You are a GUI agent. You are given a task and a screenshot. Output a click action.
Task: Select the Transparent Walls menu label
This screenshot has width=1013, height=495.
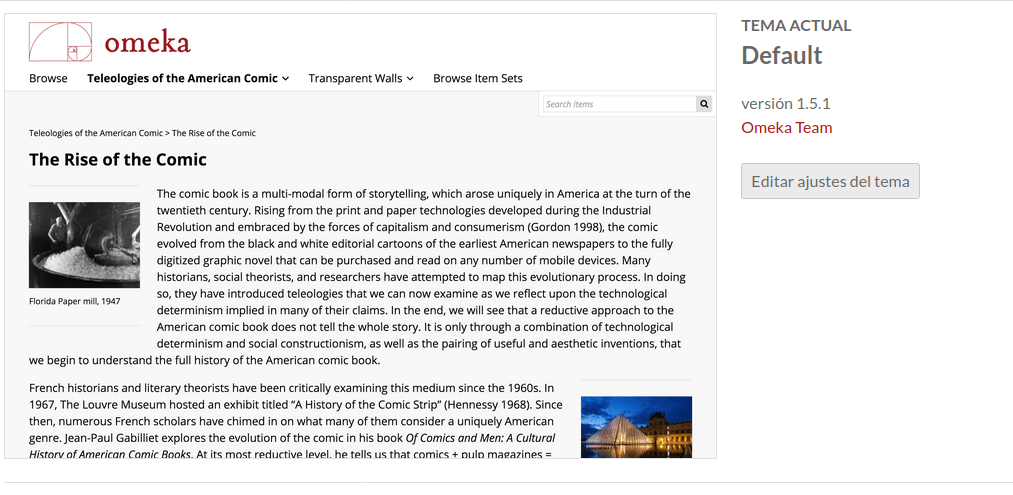[x=355, y=78]
